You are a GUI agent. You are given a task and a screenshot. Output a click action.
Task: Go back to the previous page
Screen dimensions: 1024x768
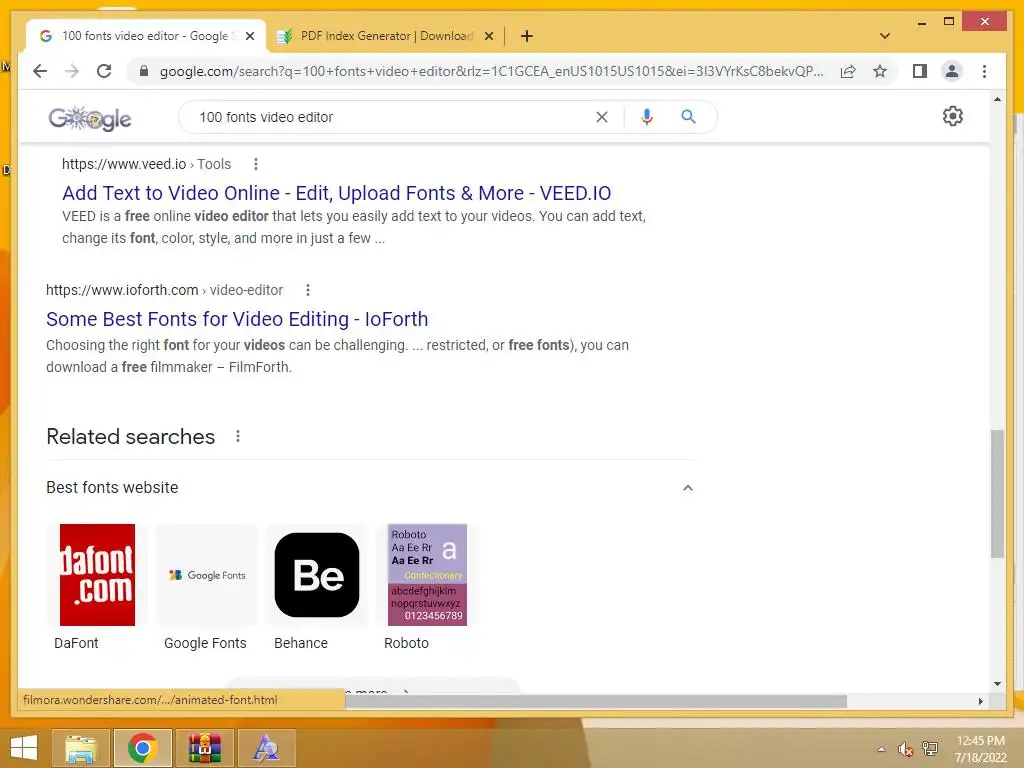pyautogui.click(x=40, y=71)
